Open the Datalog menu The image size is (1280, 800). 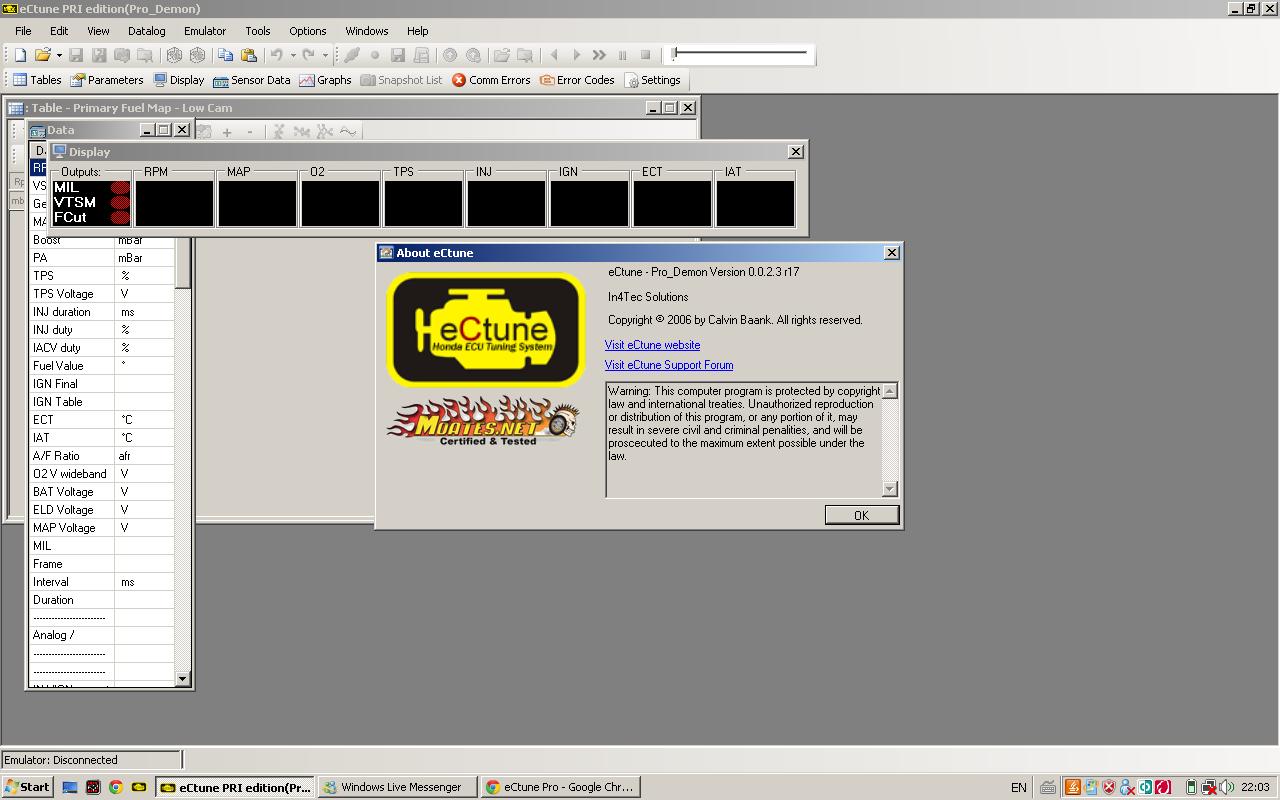click(147, 31)
